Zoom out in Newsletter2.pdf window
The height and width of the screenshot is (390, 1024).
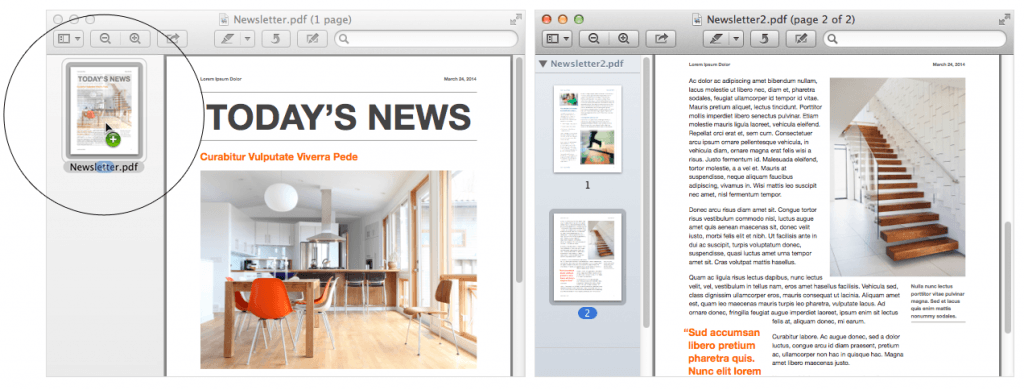[x=594, y=39]
